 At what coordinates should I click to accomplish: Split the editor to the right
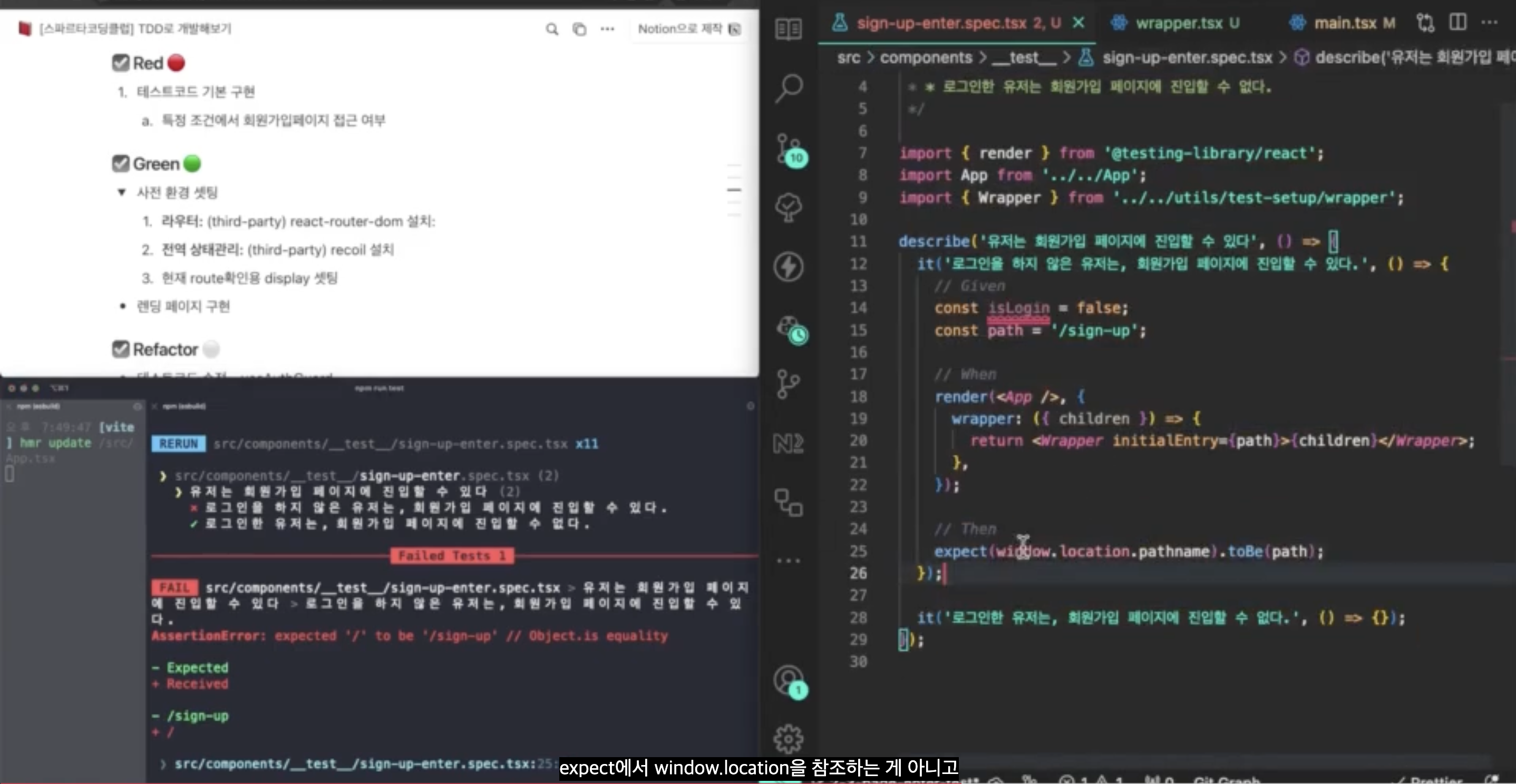point(1457,23)
